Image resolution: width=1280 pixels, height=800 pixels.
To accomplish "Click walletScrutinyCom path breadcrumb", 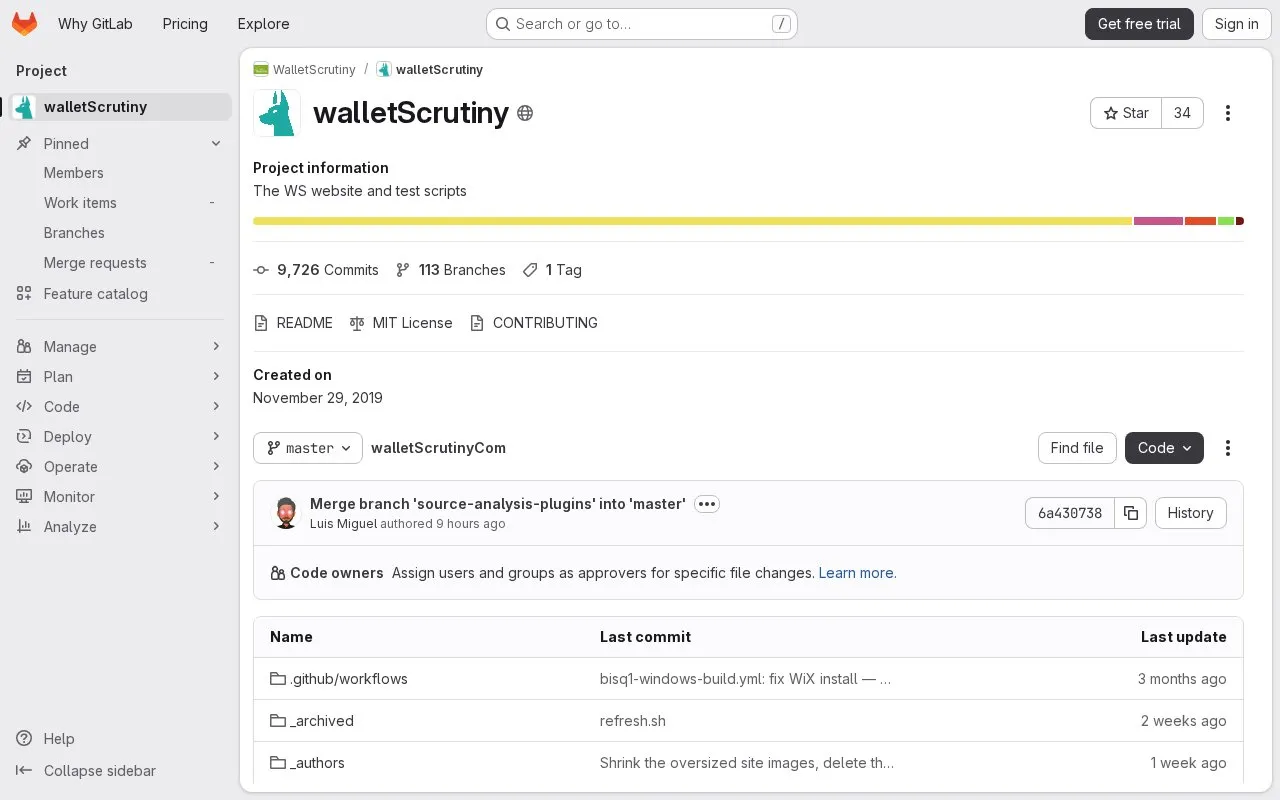I will (438, 448).
